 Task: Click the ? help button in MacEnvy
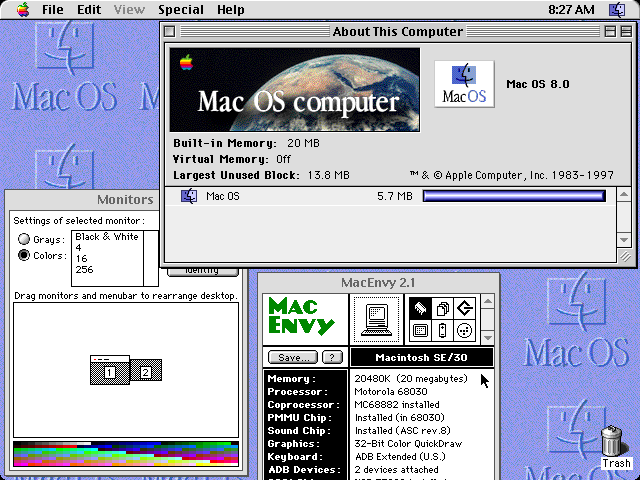[332, 358]
